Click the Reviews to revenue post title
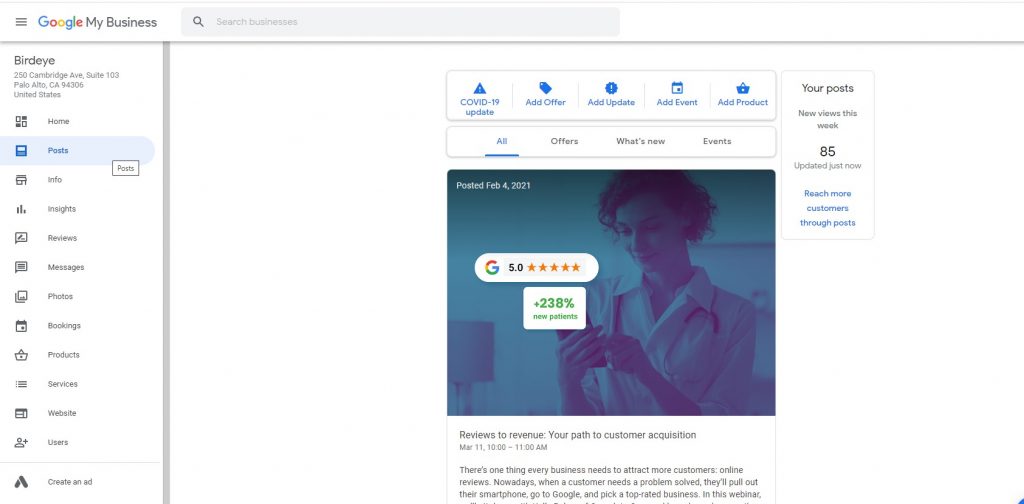Viewport: 1024px width, 504px height. click(x=577, y=435)
